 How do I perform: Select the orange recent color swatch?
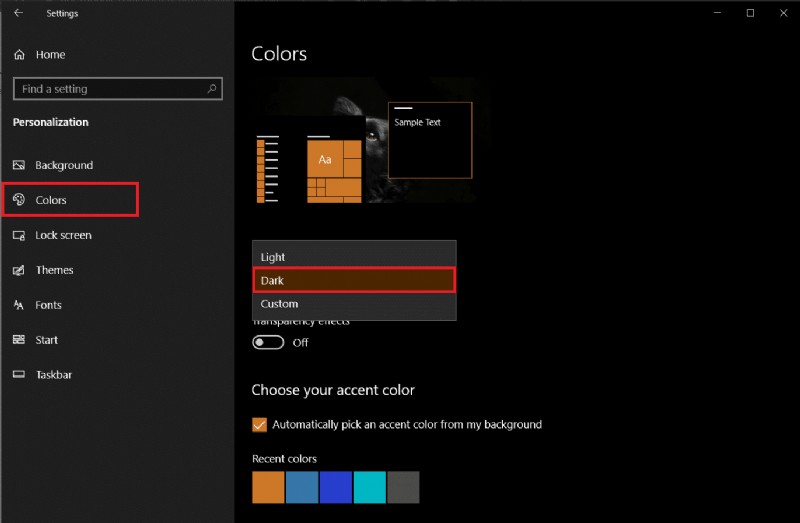268,487
